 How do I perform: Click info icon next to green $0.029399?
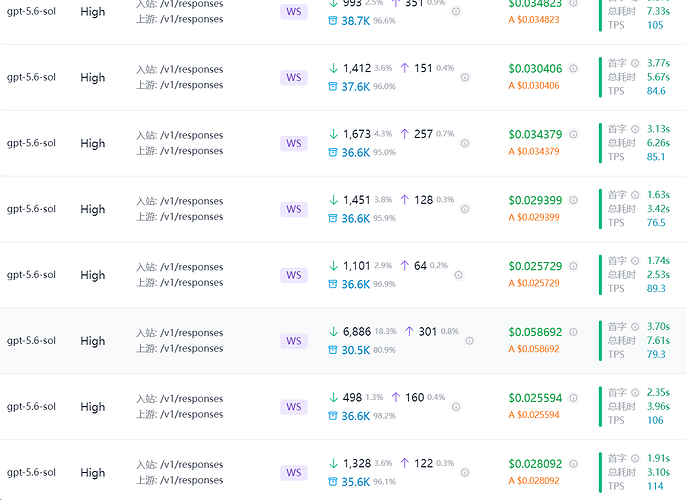click(x=573, y=200)
